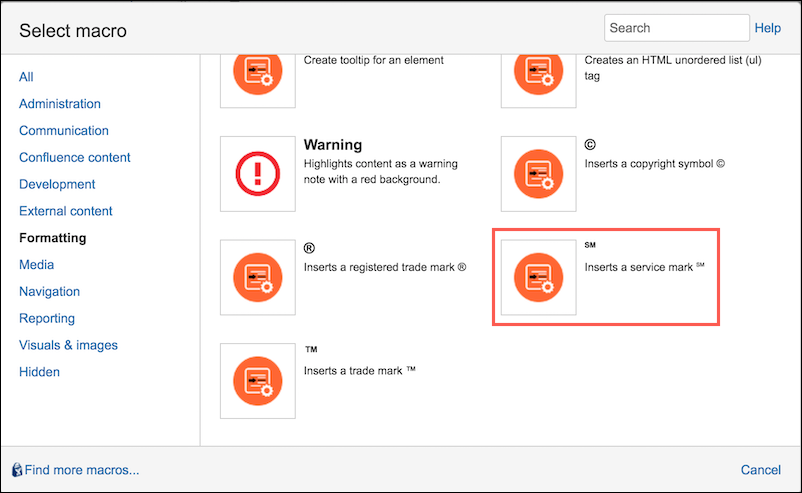Open Confluence content category
The width and height of the screenshot is (802, 493).
coord(75,158)
